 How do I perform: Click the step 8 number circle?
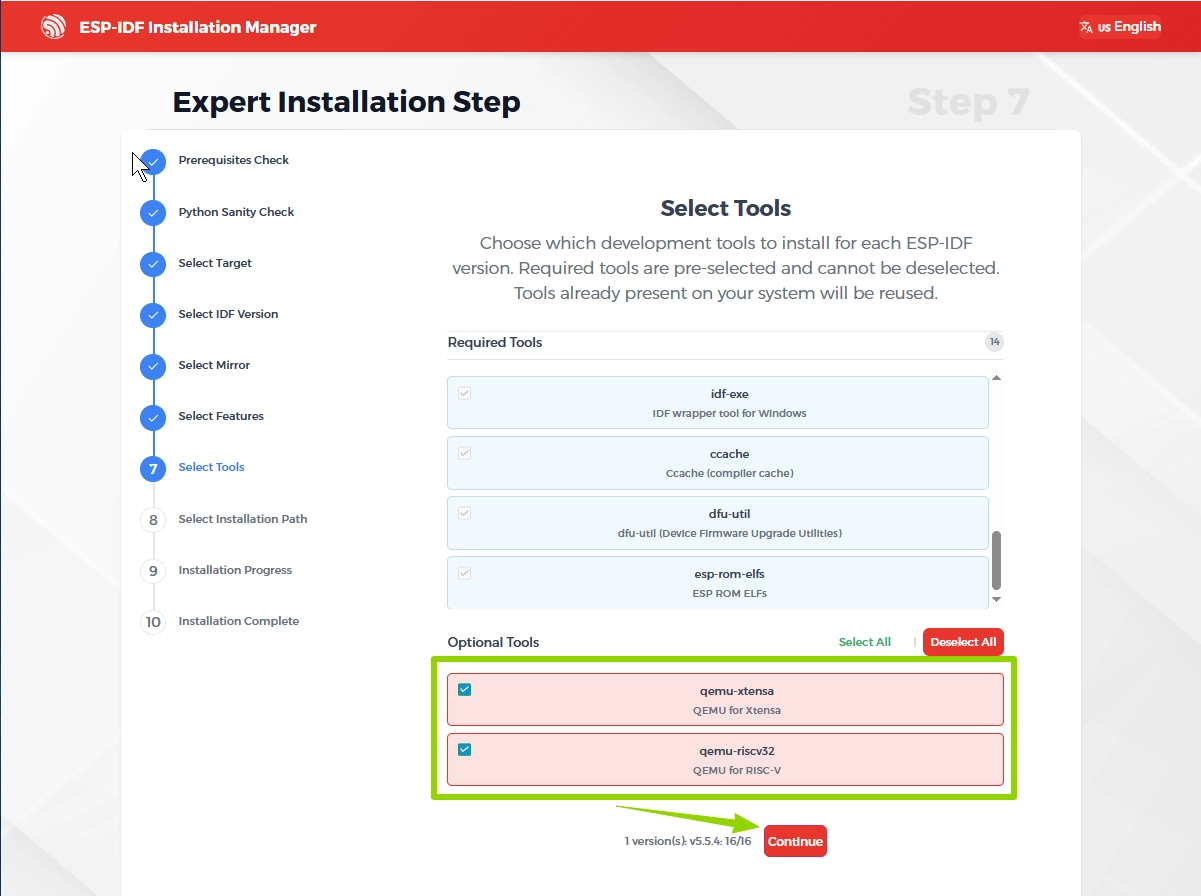(153, 520)
